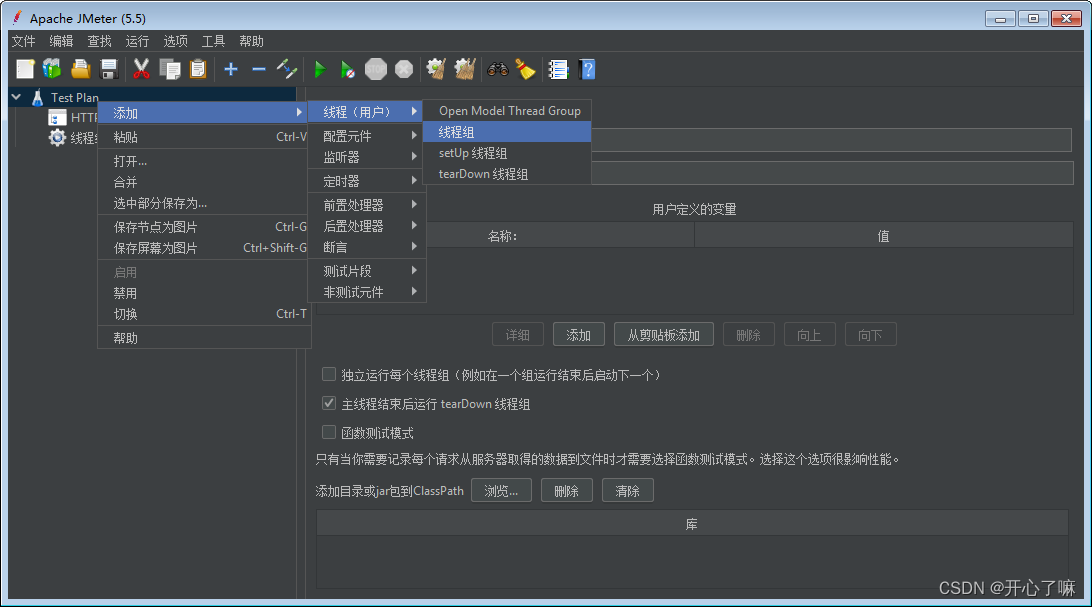This screenshot has width=1092, height=607.
Task: Click the 清除 button
Action: 627,491
